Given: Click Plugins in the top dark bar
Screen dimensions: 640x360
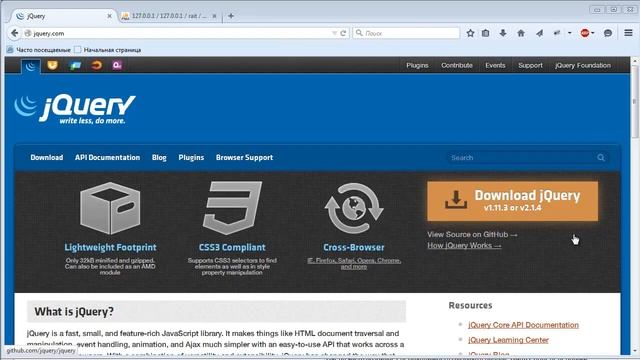Looking at the screenshot, I should [x=417, y=65].
